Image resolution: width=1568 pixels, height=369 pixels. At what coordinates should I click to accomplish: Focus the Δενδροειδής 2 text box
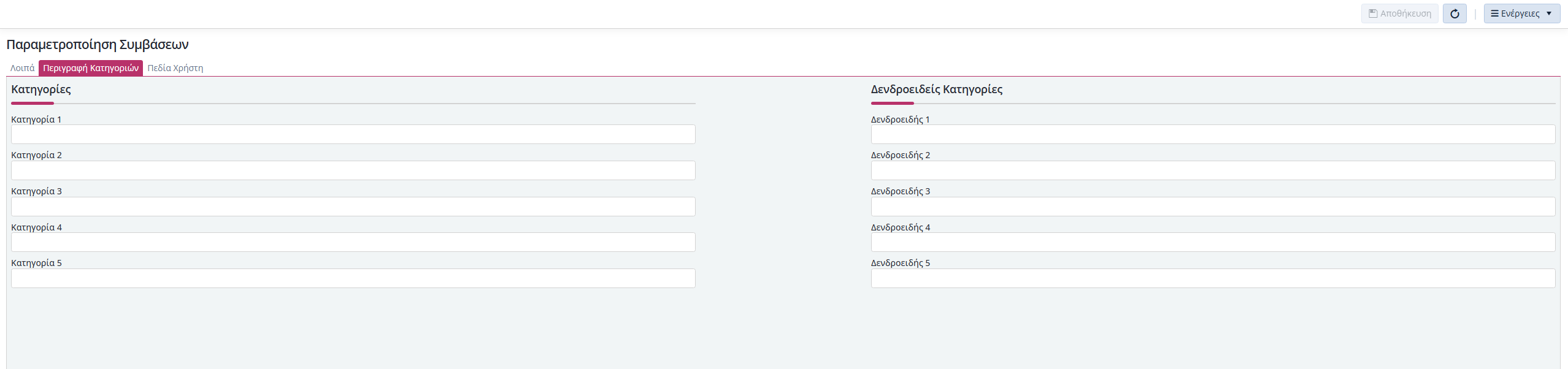click(x=1213, y=170)
